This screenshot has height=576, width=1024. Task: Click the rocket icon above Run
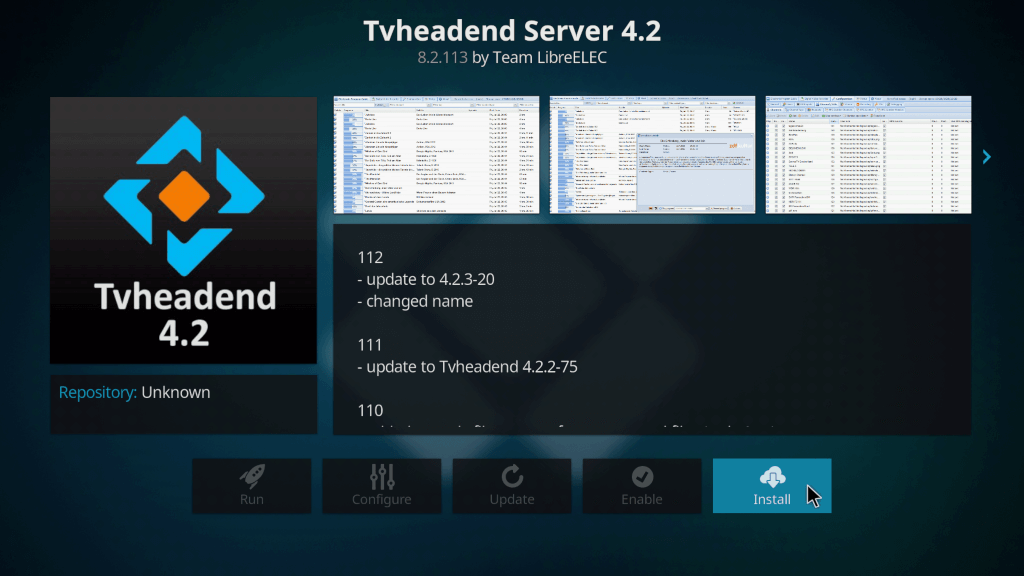point(252,476)
